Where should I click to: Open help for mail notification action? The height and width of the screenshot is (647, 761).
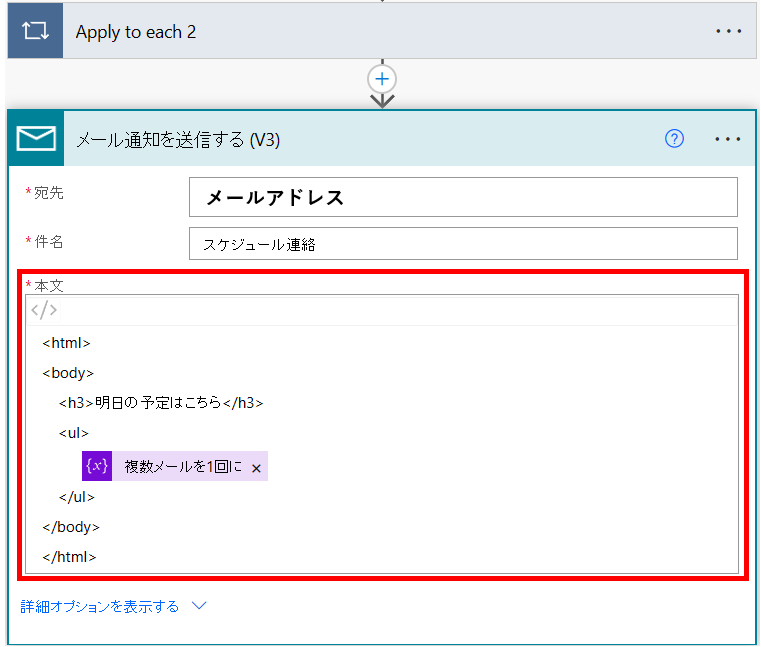coord(674,139)
